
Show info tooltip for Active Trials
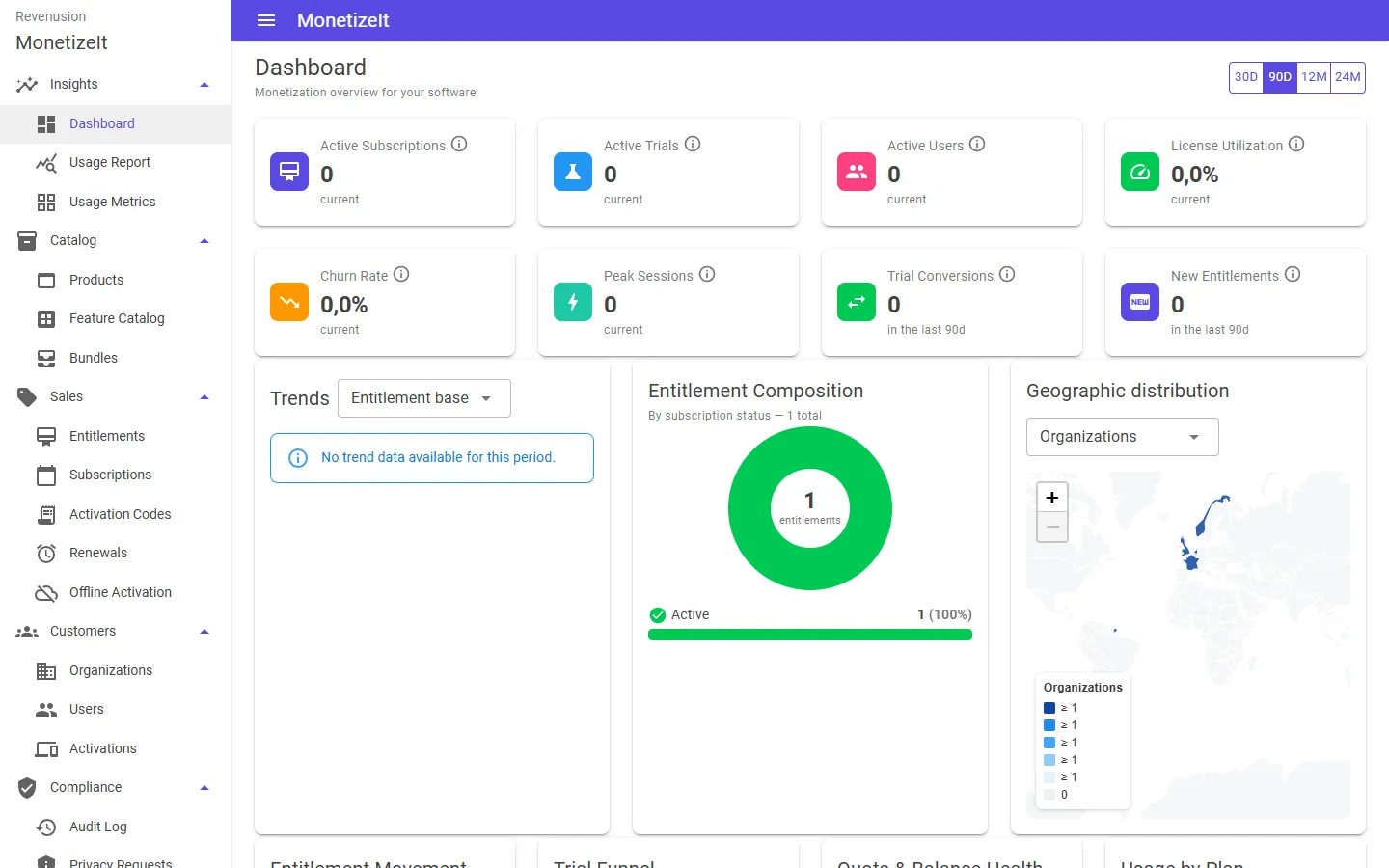(x=693, y=144)
